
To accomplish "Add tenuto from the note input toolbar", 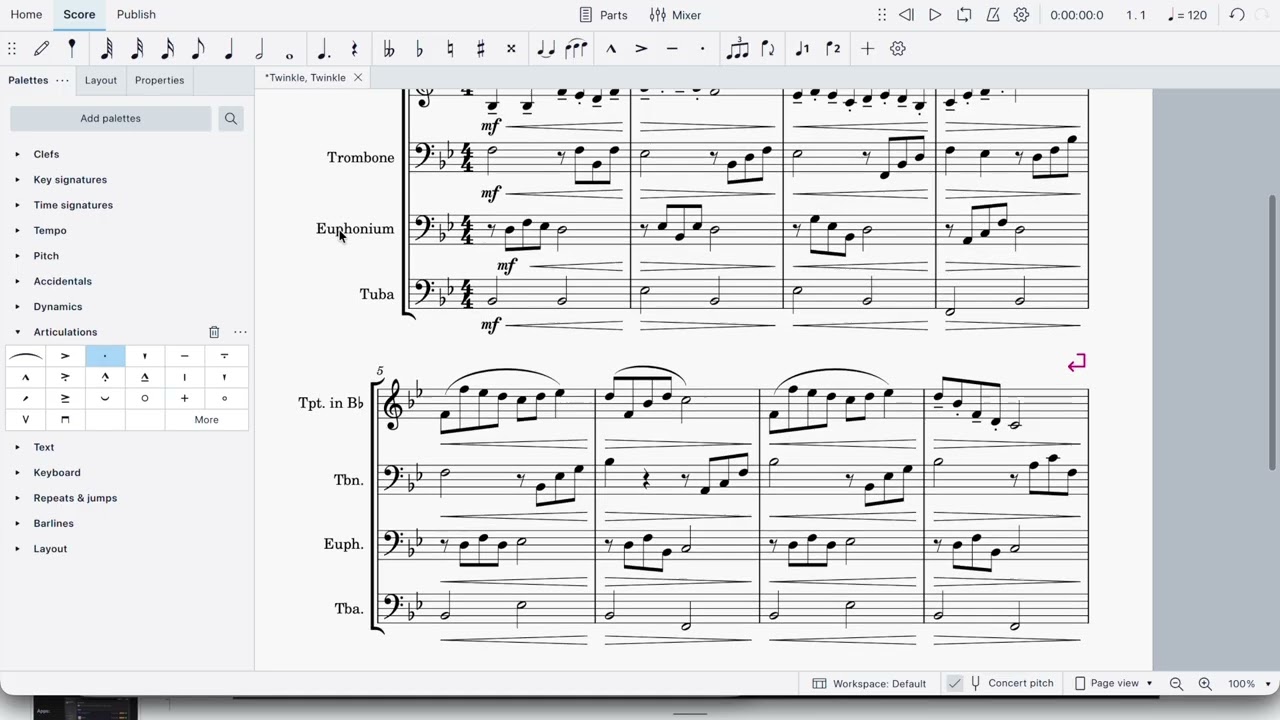I will point(672,48).
